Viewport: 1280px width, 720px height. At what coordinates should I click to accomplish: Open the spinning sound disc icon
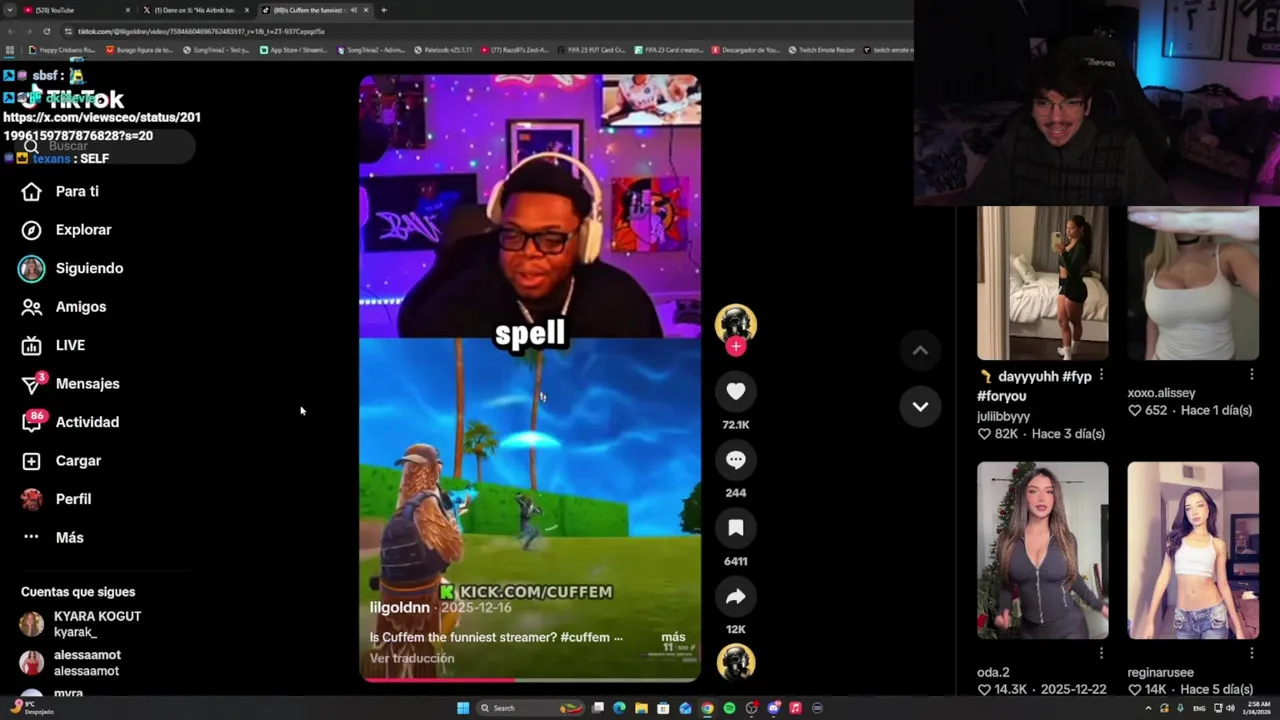(x=736, y=662)
